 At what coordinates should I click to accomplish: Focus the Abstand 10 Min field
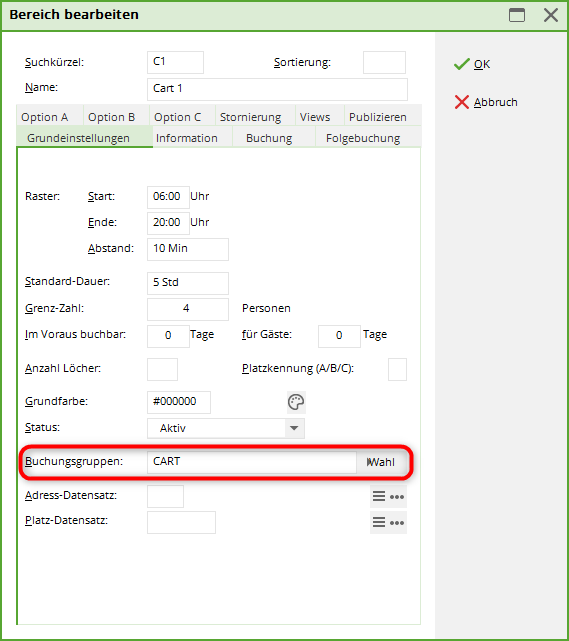coord(188,249)
